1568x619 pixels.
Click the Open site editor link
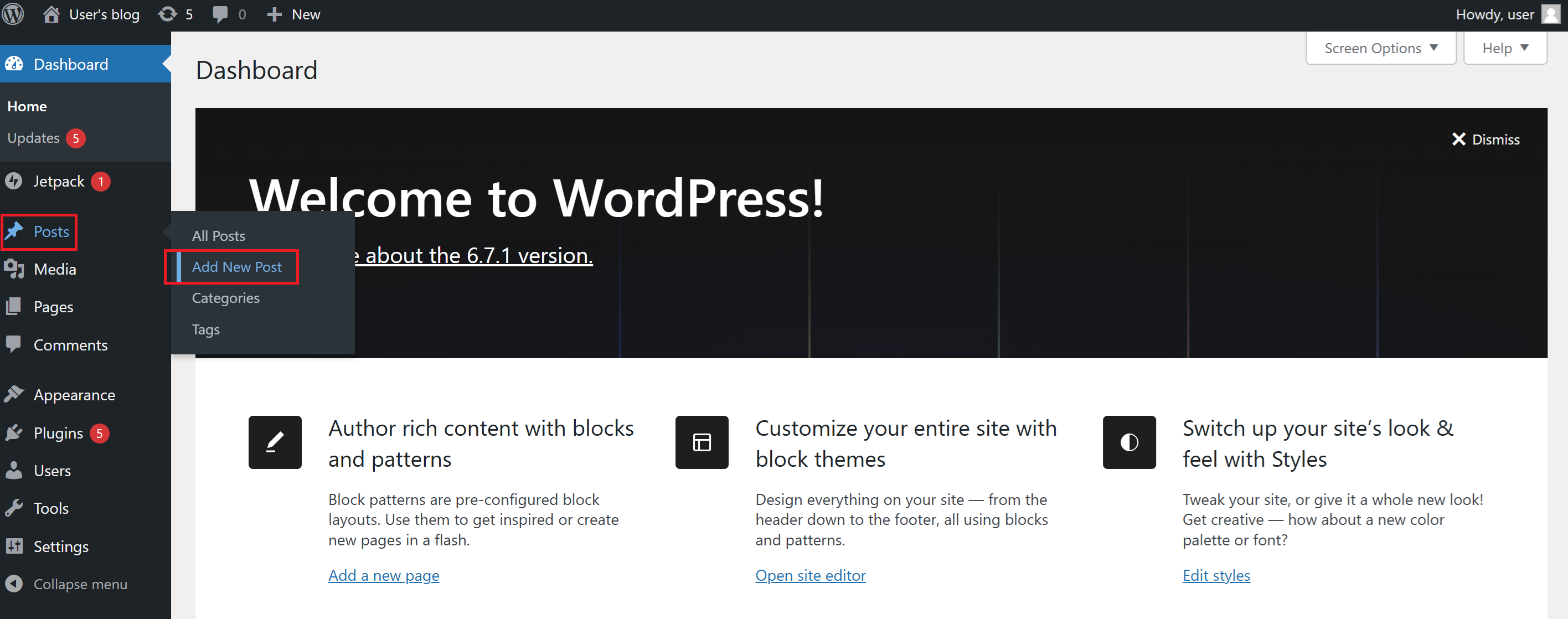pyautogui.click(x=810, y=575)
